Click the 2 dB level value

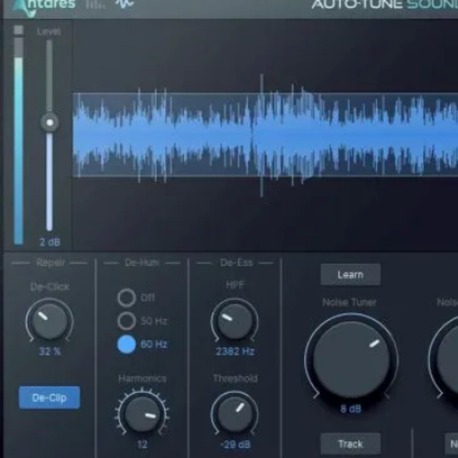tap(50, 242)
